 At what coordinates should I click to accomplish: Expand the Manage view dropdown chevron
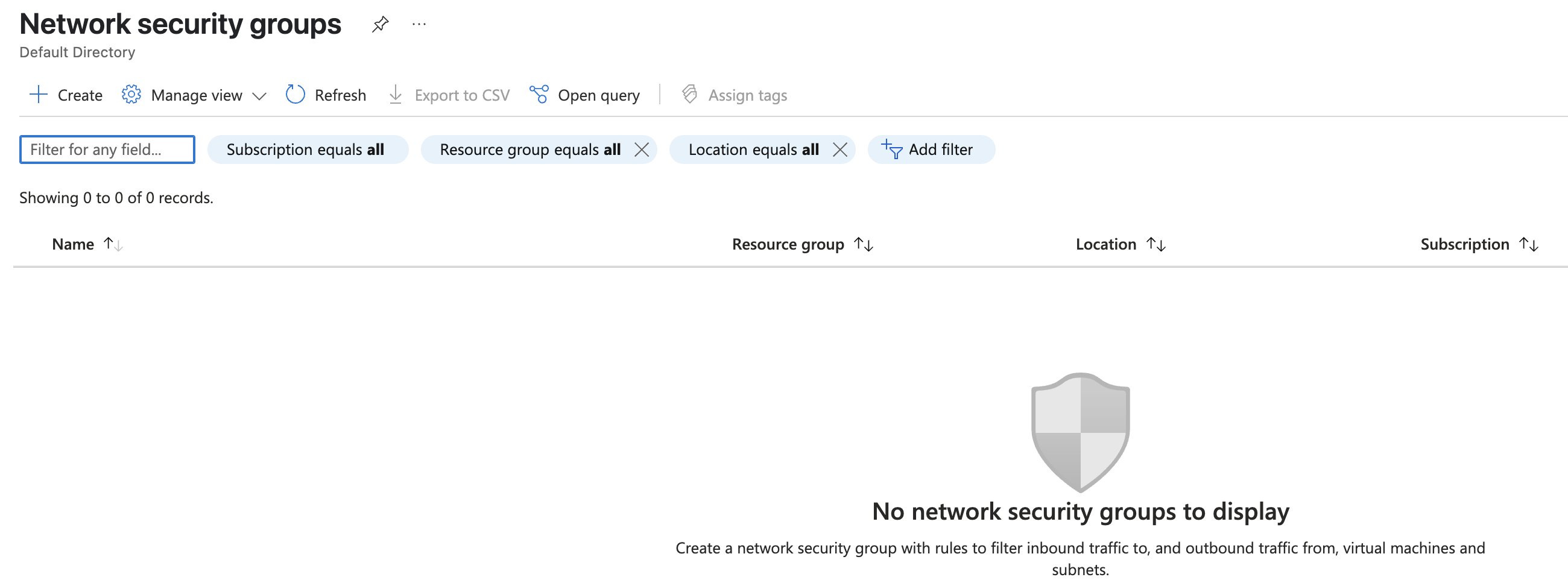(259, 95)
